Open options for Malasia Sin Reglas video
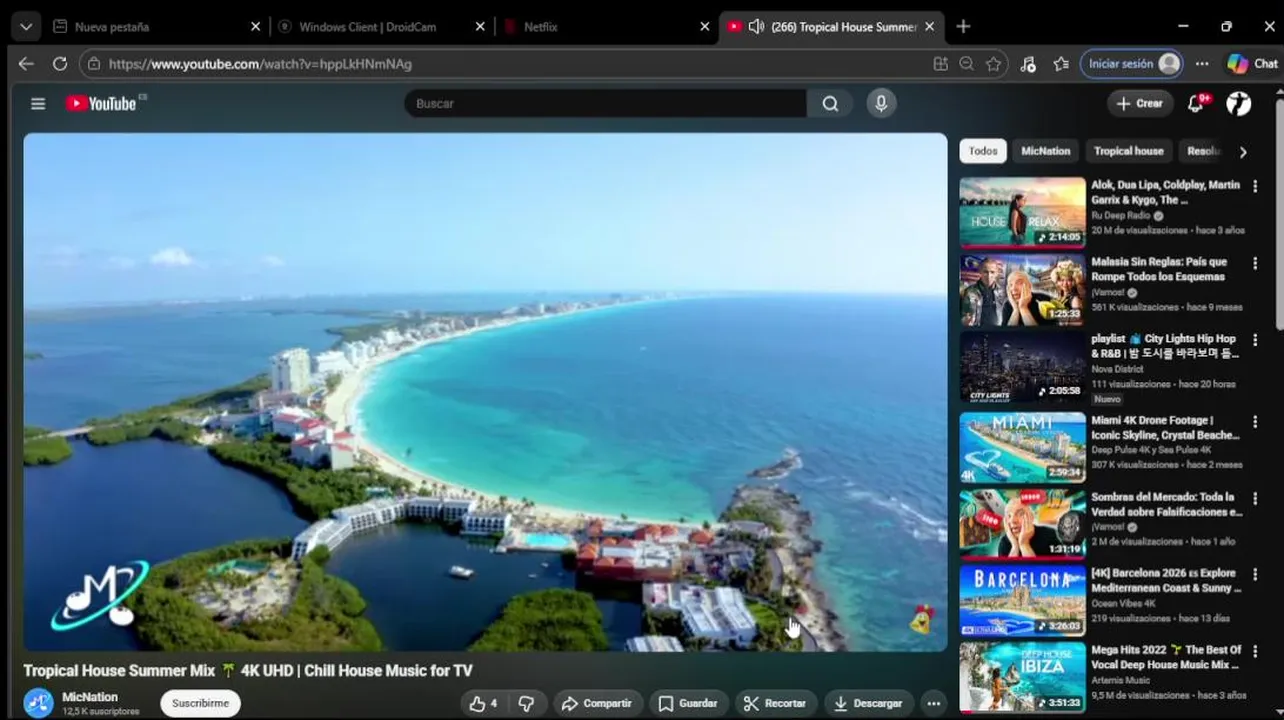This screenshot has width=1284, height=720. [x=1255, y=263]
